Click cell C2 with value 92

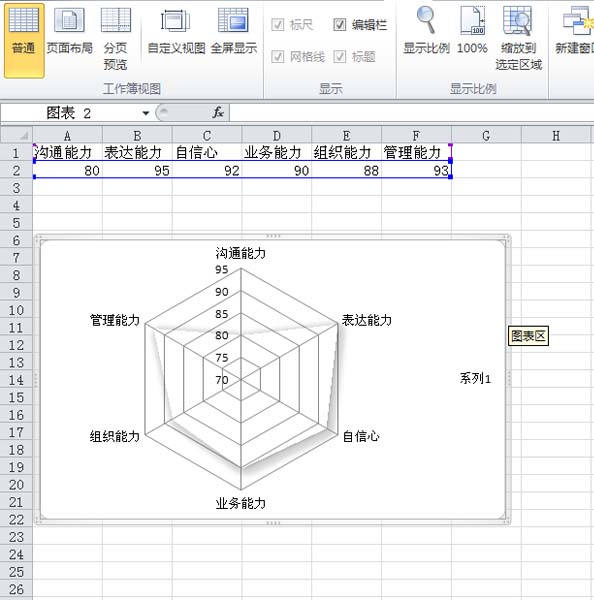(207, 170)
